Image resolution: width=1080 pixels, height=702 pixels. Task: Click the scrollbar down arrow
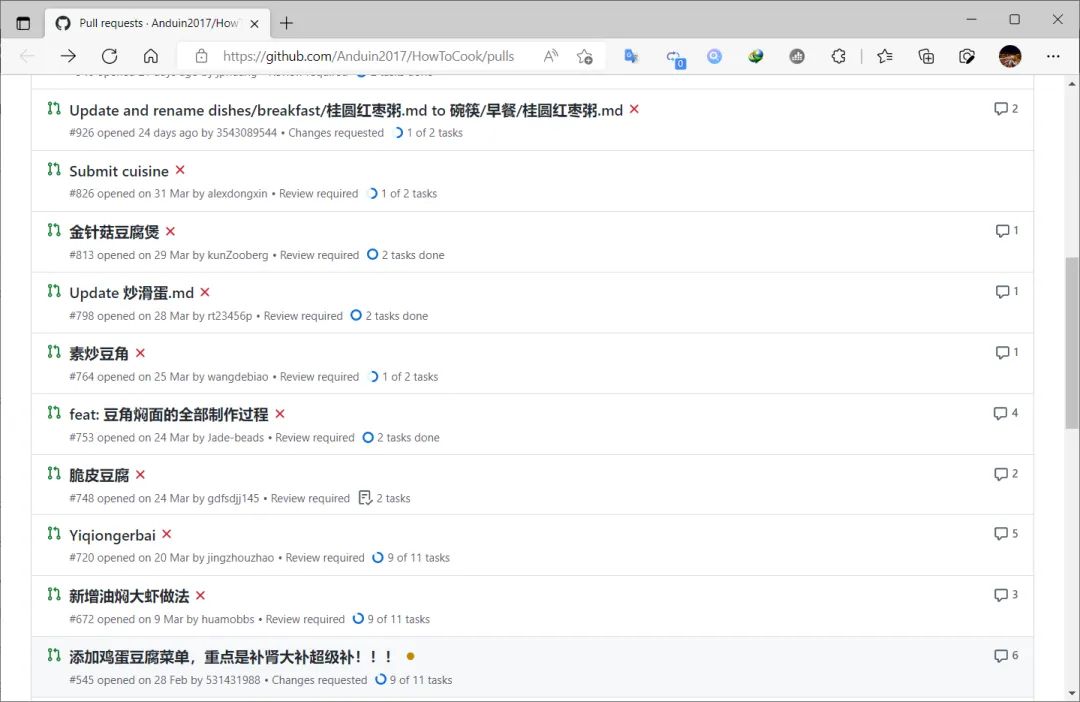click(1072, 693)
